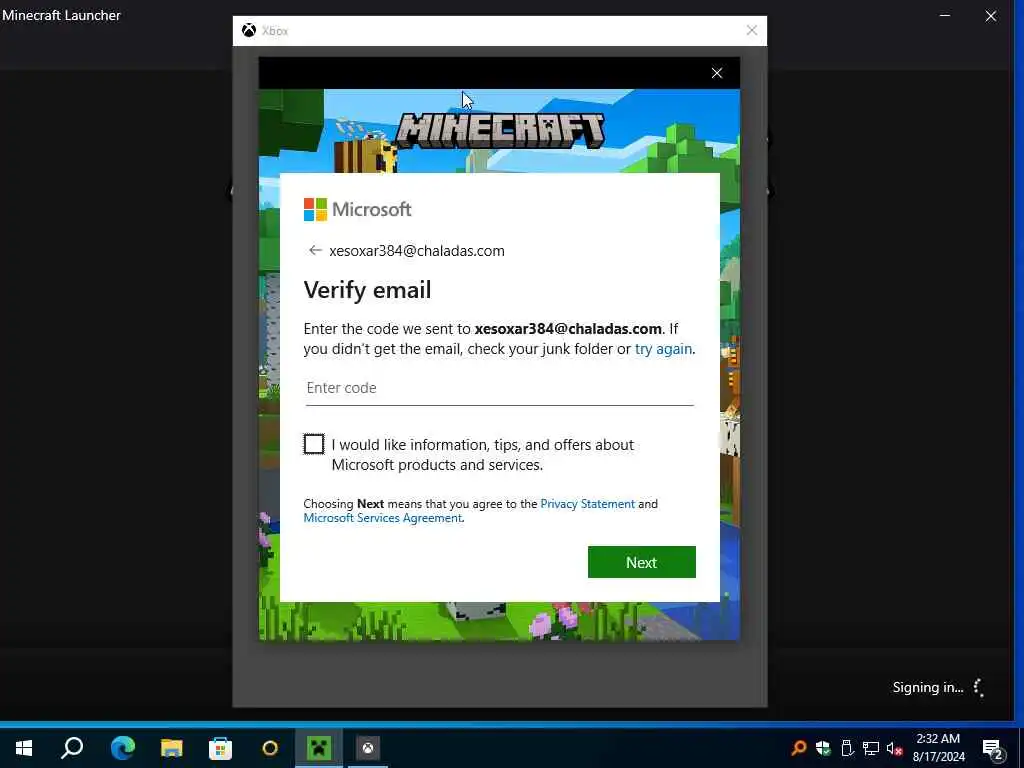Close the Xbox window
Viewport: 1024px width, 768px height.
(x=752, y=31)
